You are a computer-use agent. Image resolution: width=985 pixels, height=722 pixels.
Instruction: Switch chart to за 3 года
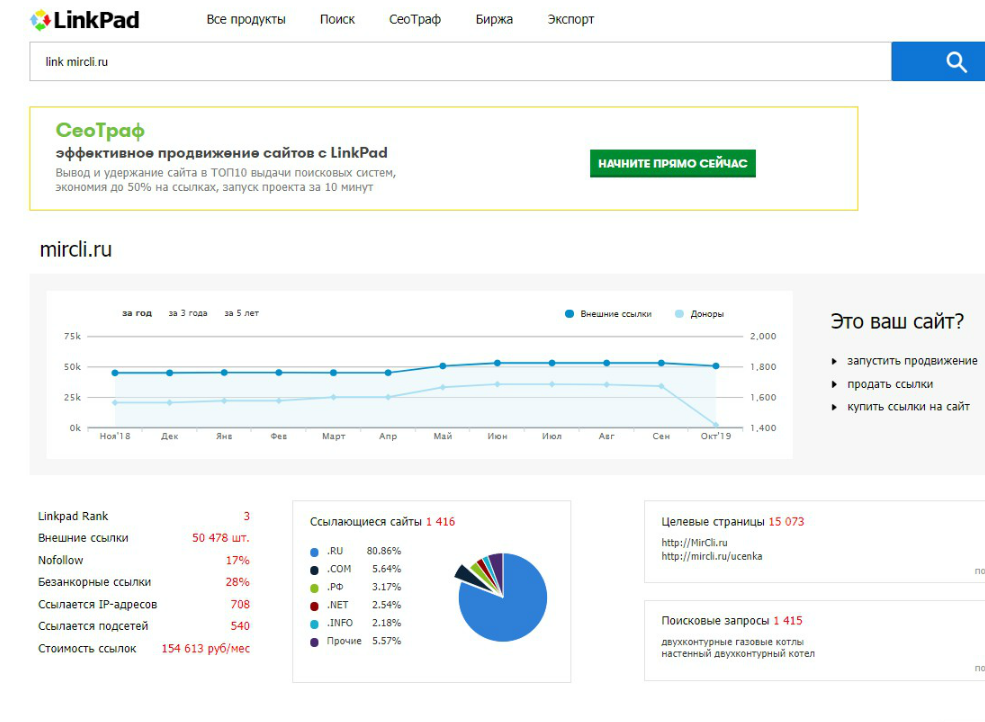coord(188,313)
